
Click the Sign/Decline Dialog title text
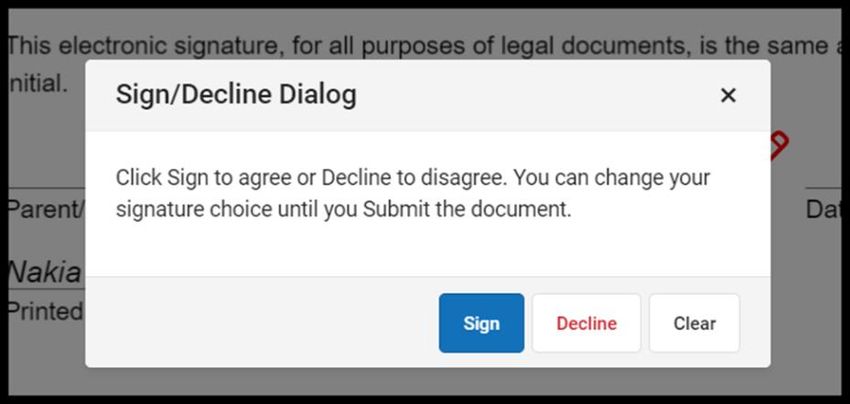tap(236, 95)
